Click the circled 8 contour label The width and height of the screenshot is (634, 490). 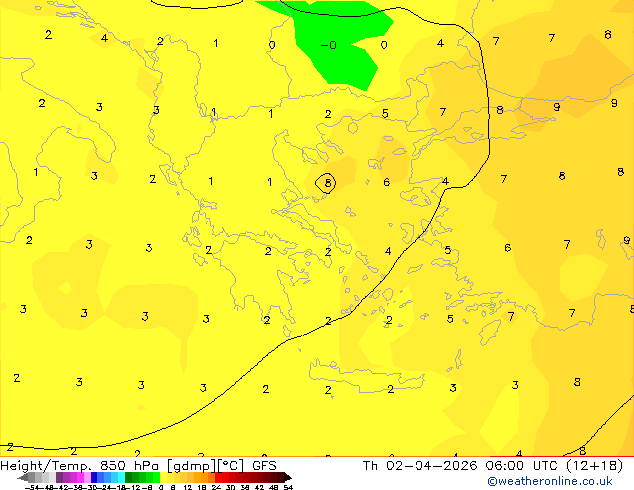pyautogui.click(x=327, y=183)
